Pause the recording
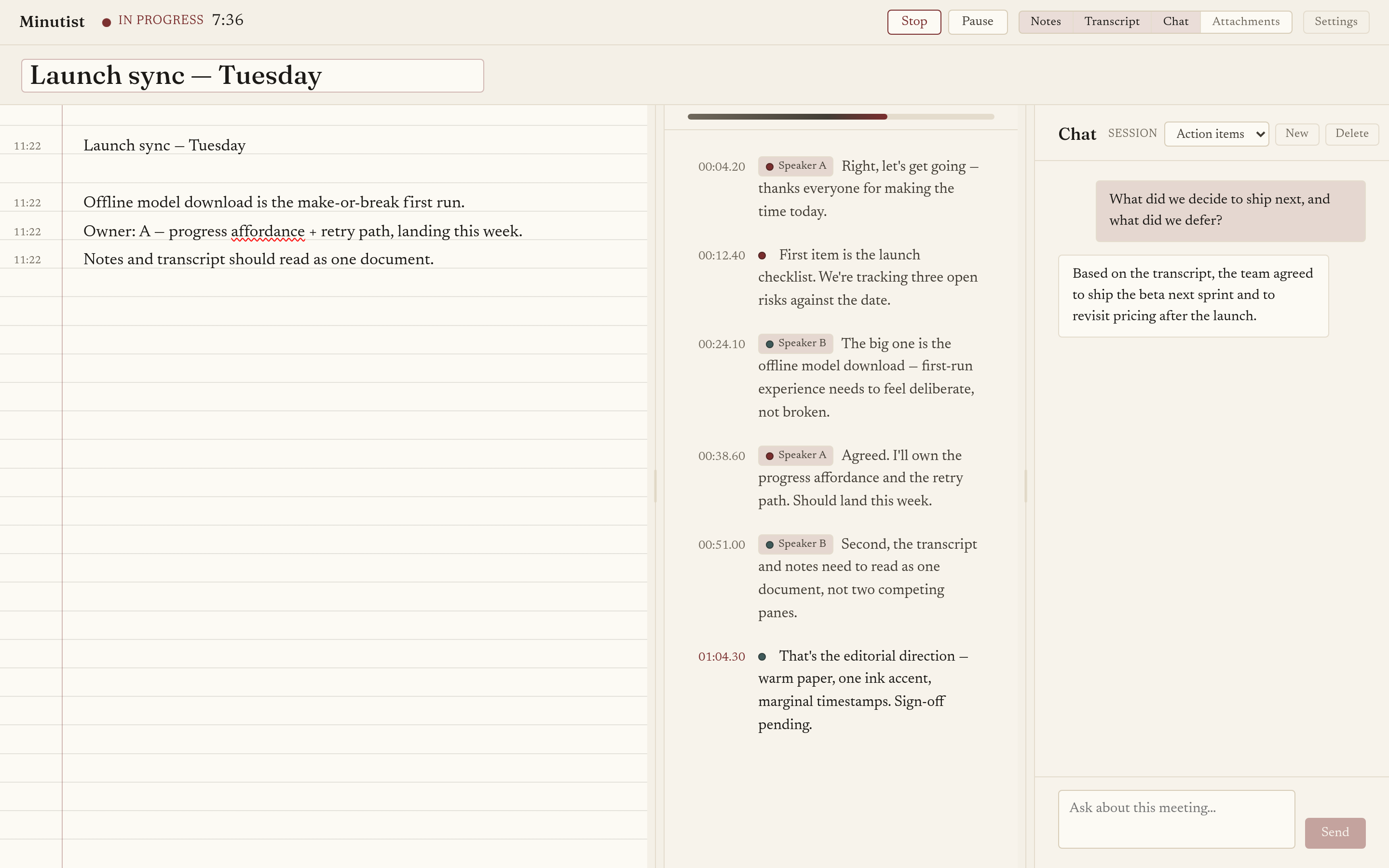 978,22
